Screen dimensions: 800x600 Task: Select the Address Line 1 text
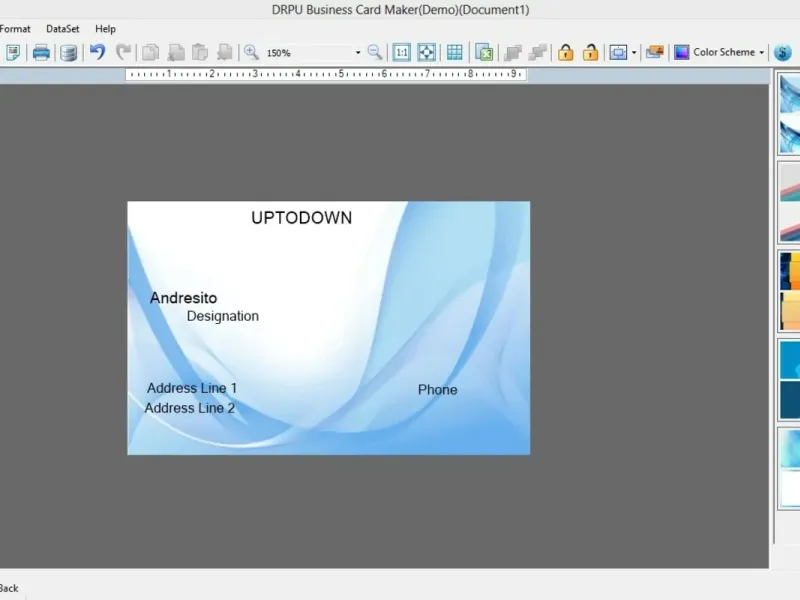pos(192,388)
